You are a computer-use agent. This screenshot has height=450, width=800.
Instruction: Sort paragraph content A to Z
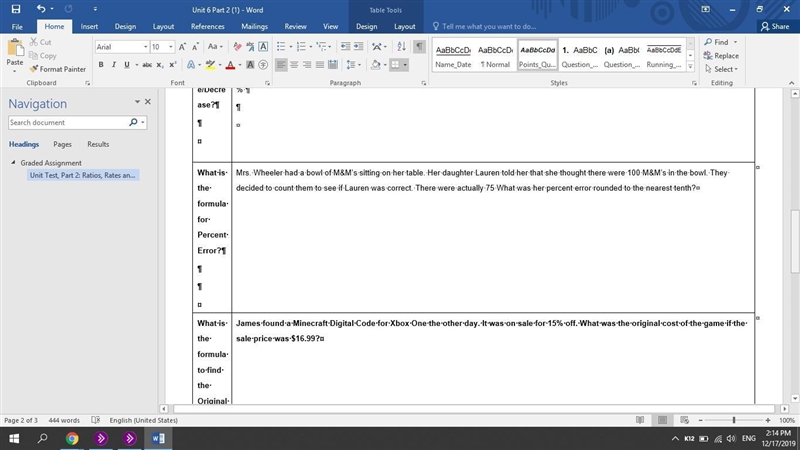[402, 46]
